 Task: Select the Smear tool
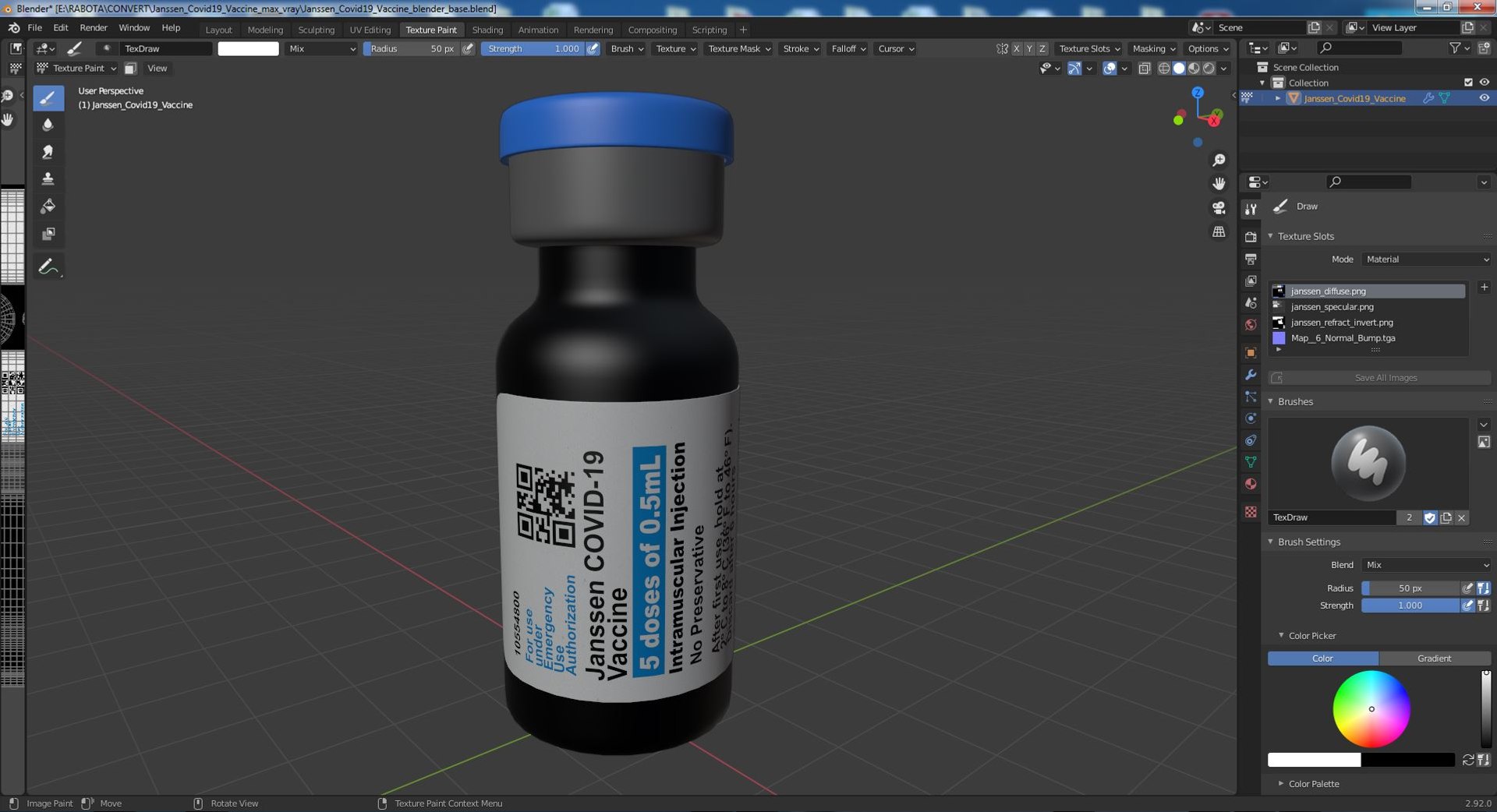click(x=48, y=152)
